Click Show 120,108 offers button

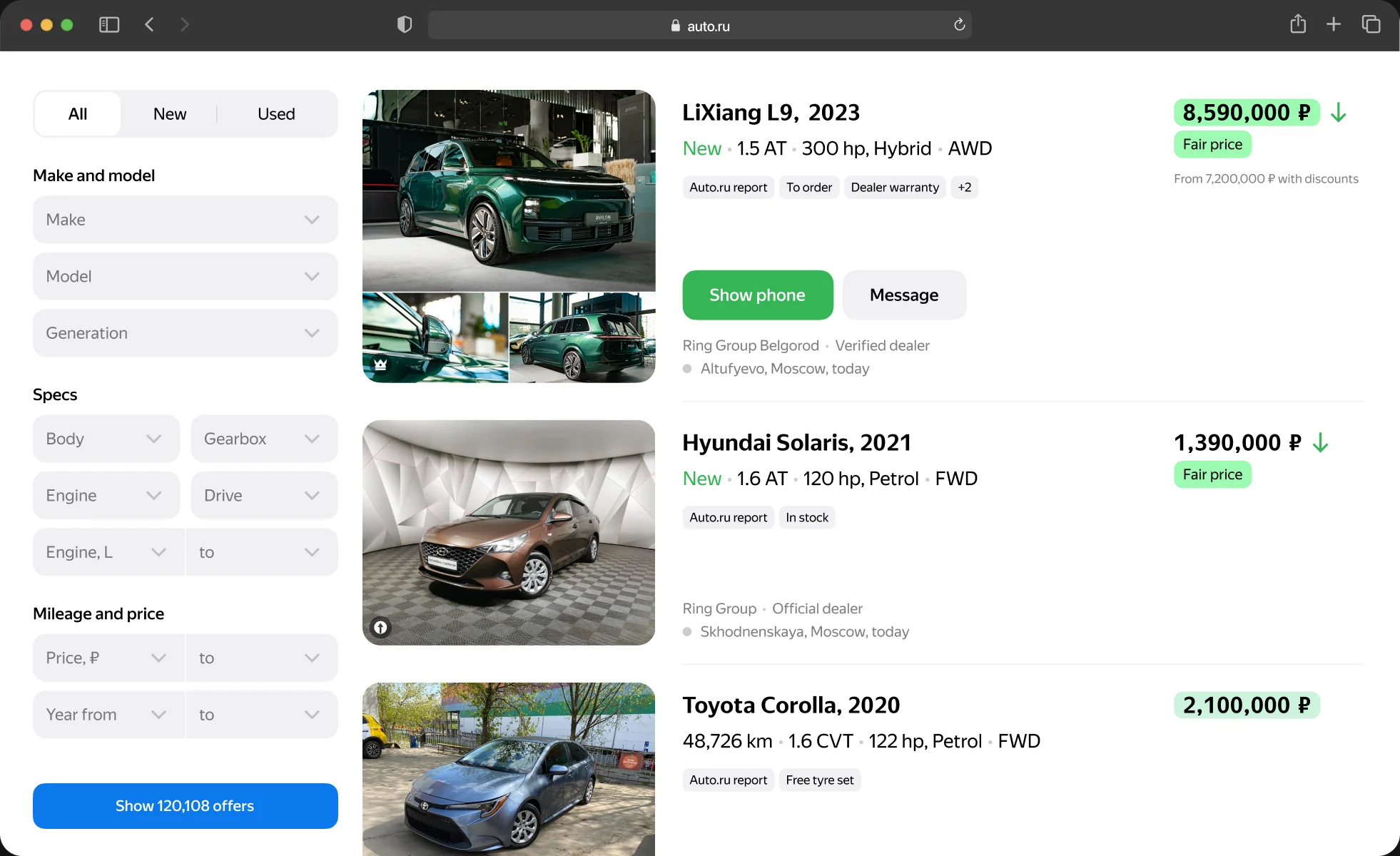(x=185, y=806)
